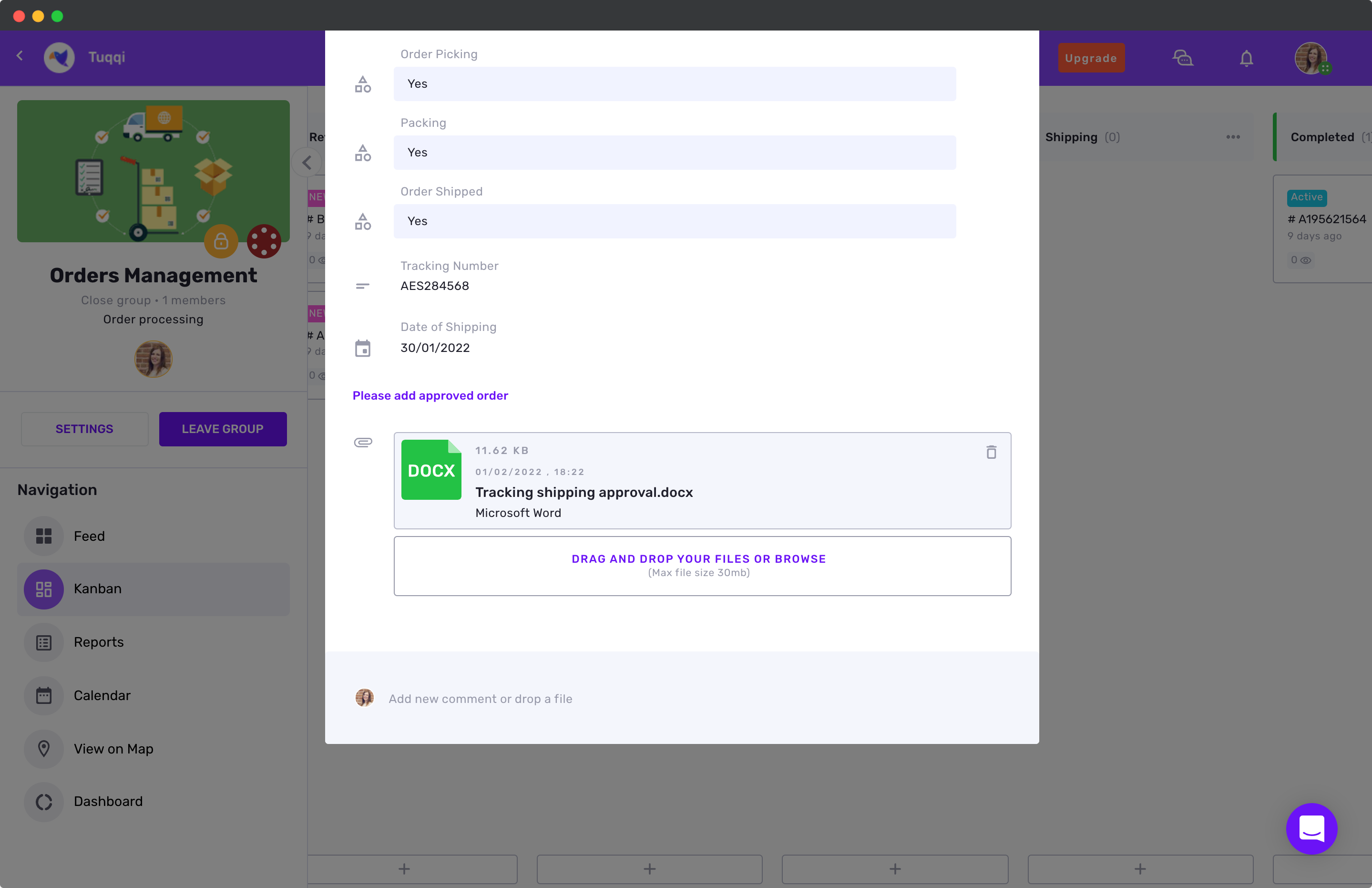The width and height of the screenshot is (1372, 888).
Task: Go to Reports in navigation
Action: tap(99, 642)
